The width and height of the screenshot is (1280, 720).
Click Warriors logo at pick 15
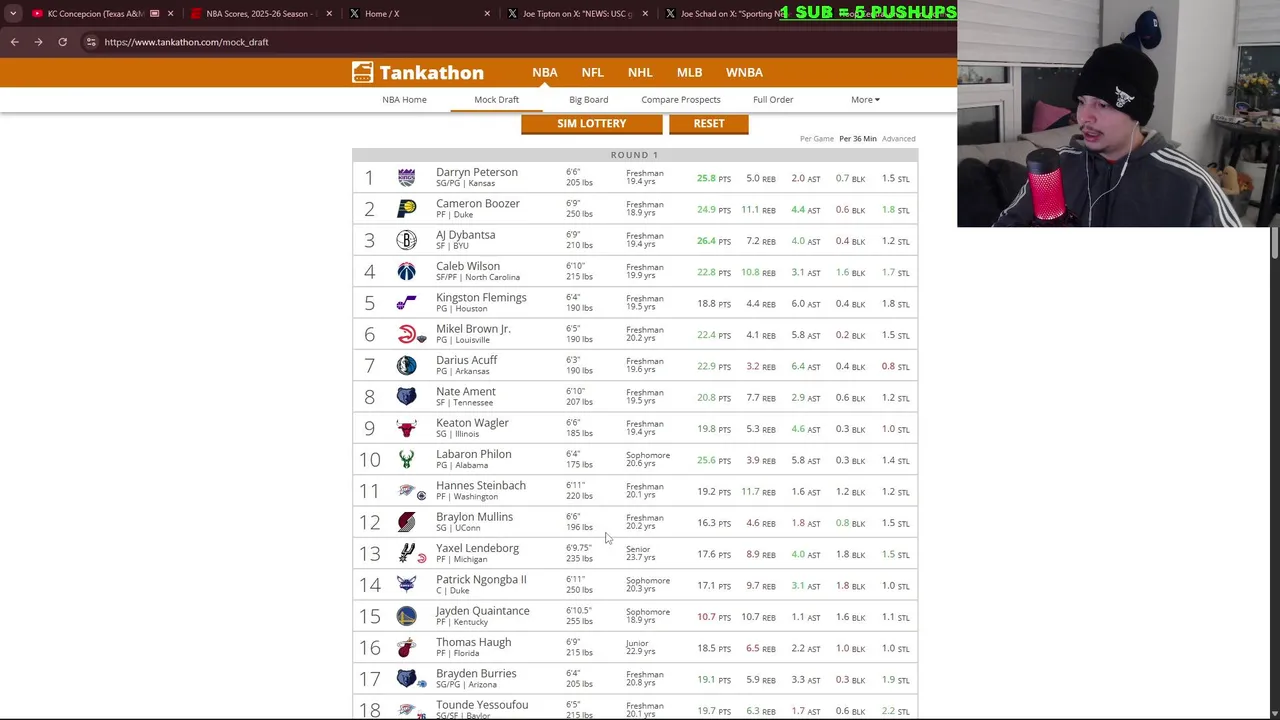(406, 616)
